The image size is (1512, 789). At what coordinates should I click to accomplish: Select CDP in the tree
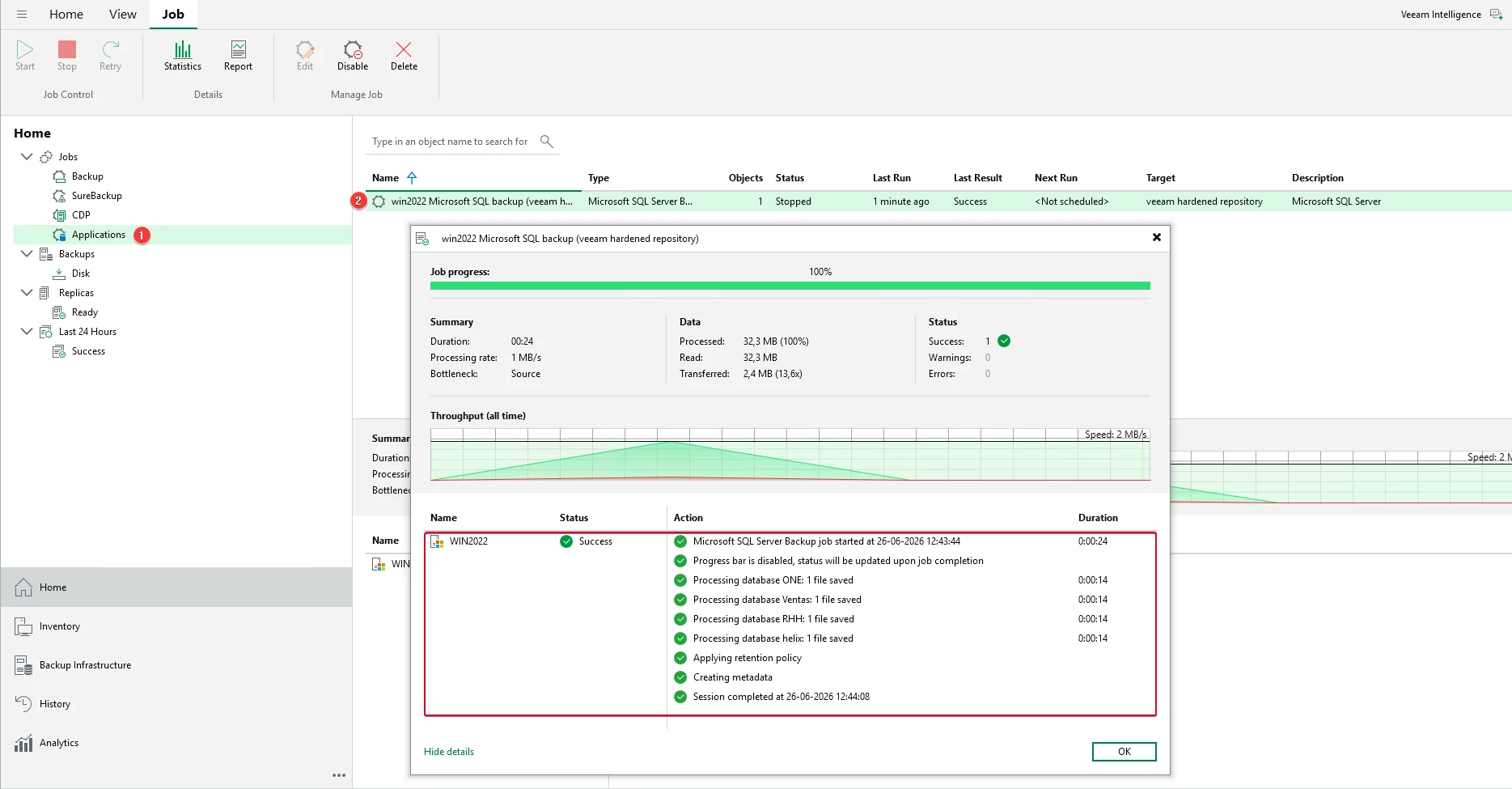(81, 215)
